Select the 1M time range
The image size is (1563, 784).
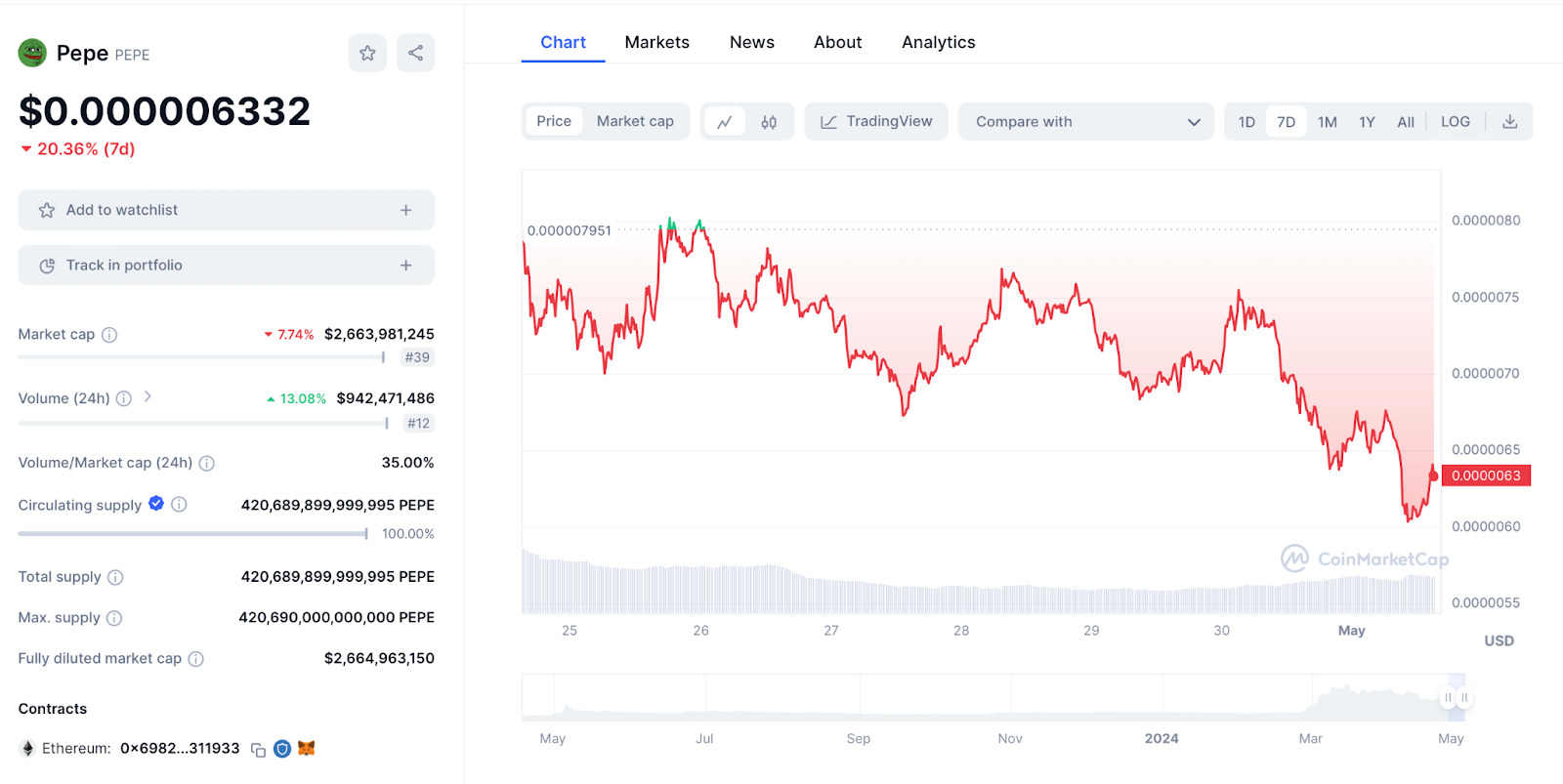[x=1328, y=122]
